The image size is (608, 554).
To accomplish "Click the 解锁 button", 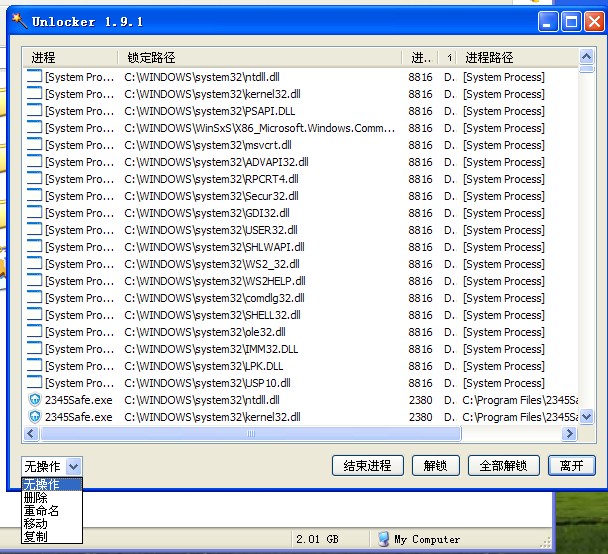I will [435, 465].
